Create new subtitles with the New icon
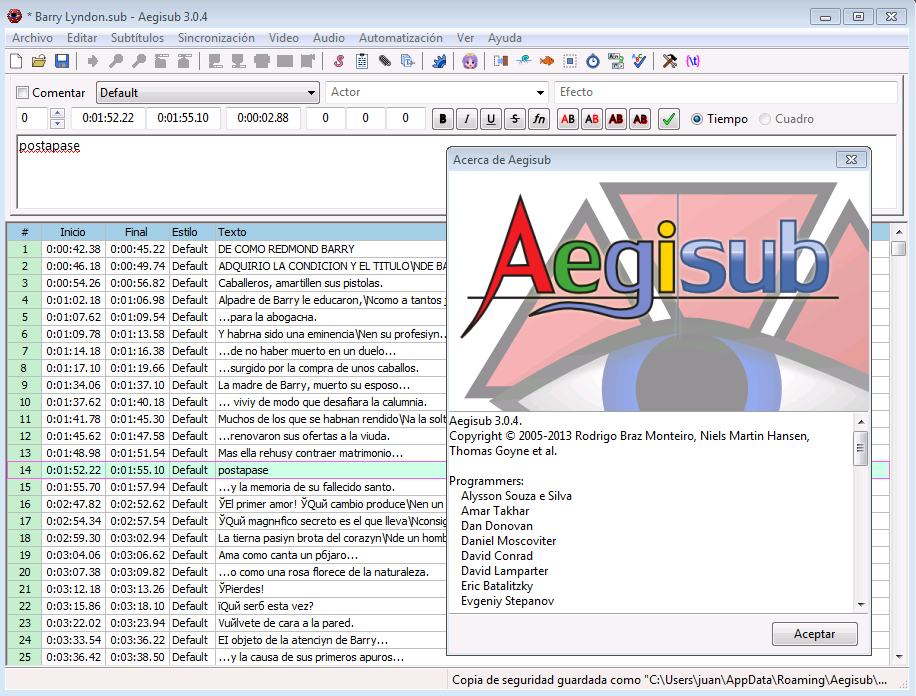 click(x=16, y=61)
